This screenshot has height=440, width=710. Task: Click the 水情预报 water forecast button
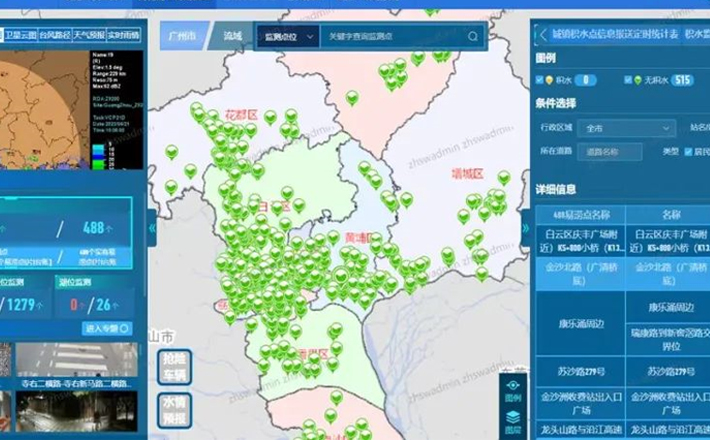[174, 409]
